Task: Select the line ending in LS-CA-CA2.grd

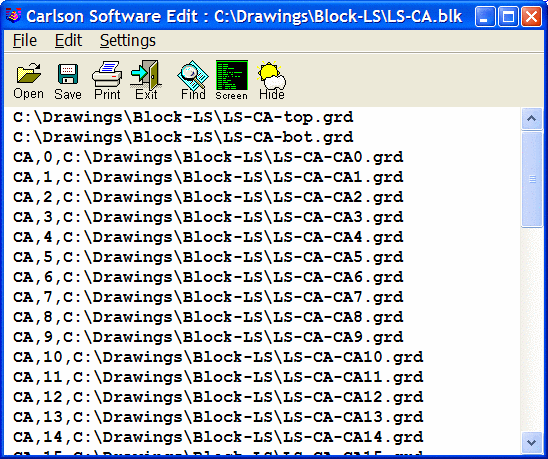Action: [x=208, y=197]
